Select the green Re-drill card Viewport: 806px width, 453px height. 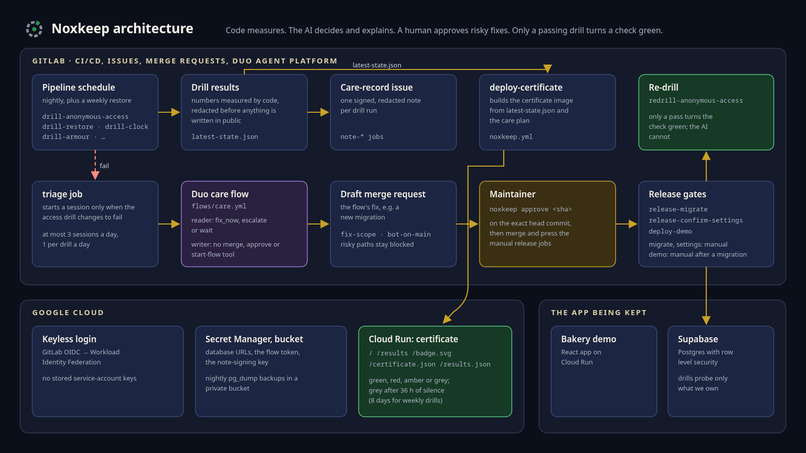pyautogui.click(x=706, y=112)
